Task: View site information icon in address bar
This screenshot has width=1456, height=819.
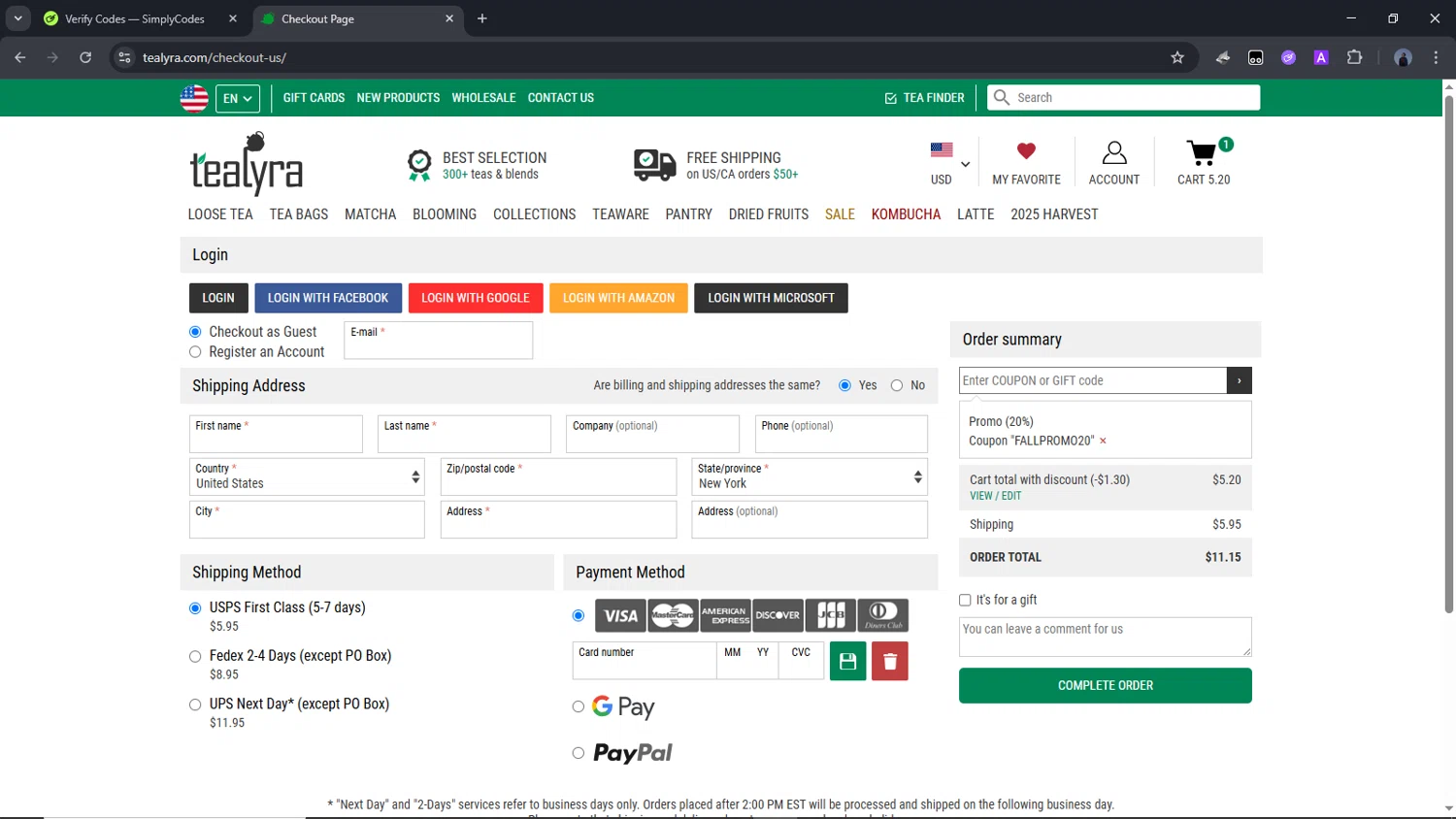Action: coord(124,57)
